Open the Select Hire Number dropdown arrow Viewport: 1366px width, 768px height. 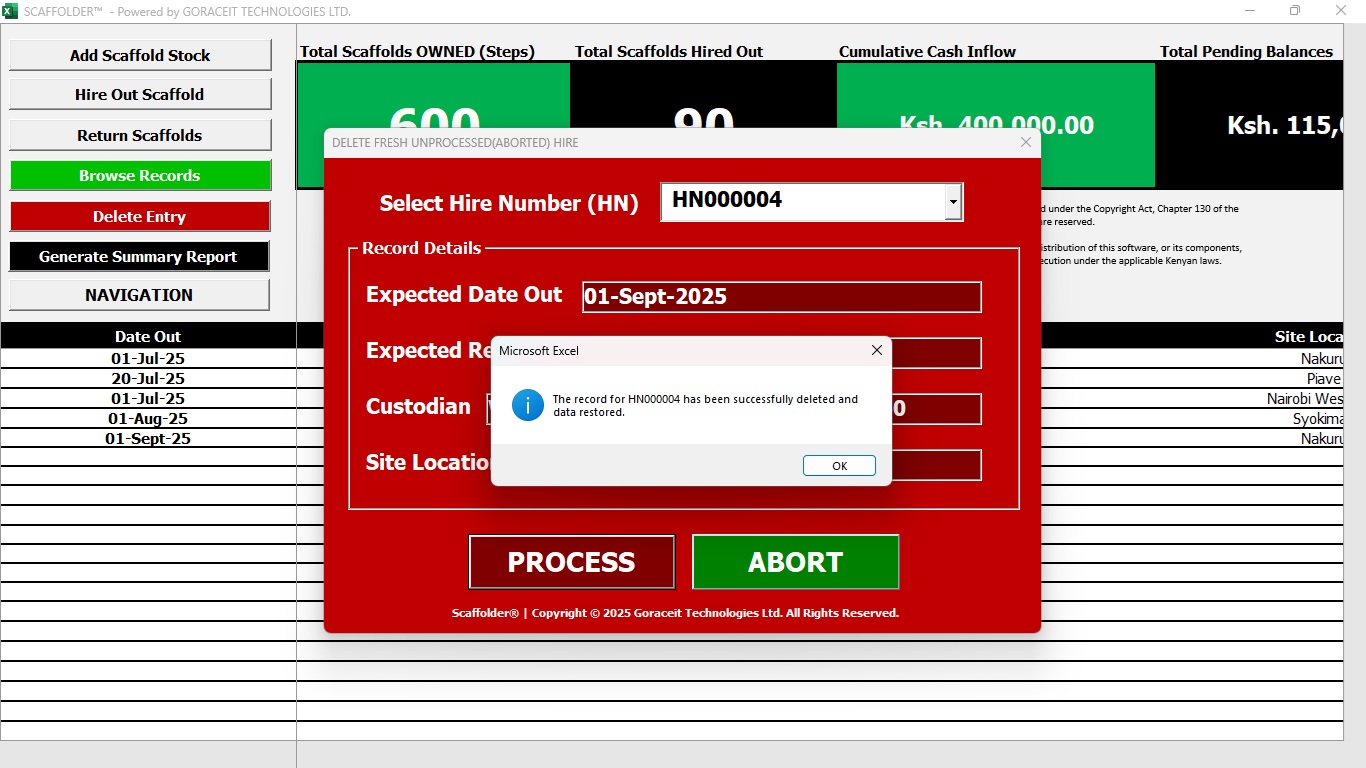coord(953,202)
